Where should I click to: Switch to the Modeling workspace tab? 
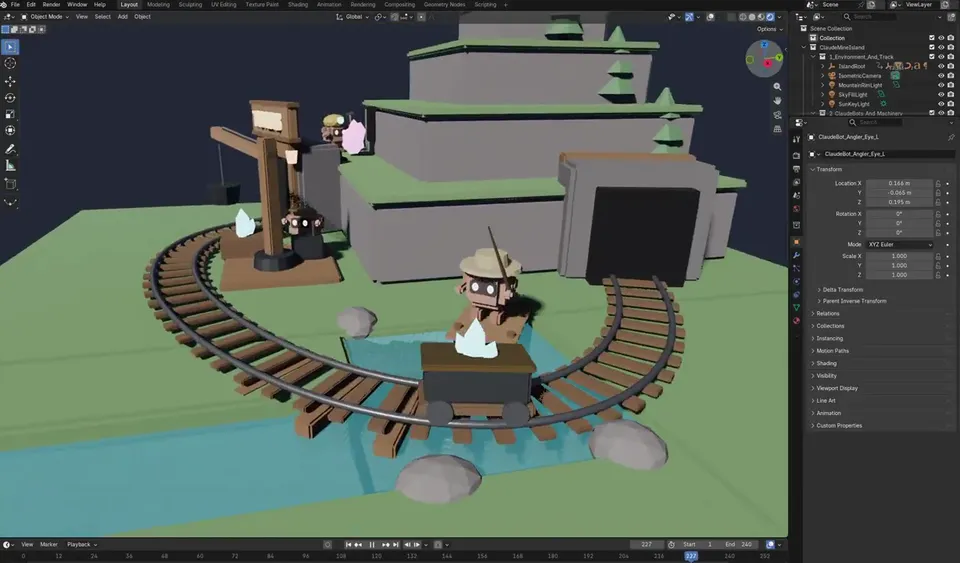click(159, 4)
